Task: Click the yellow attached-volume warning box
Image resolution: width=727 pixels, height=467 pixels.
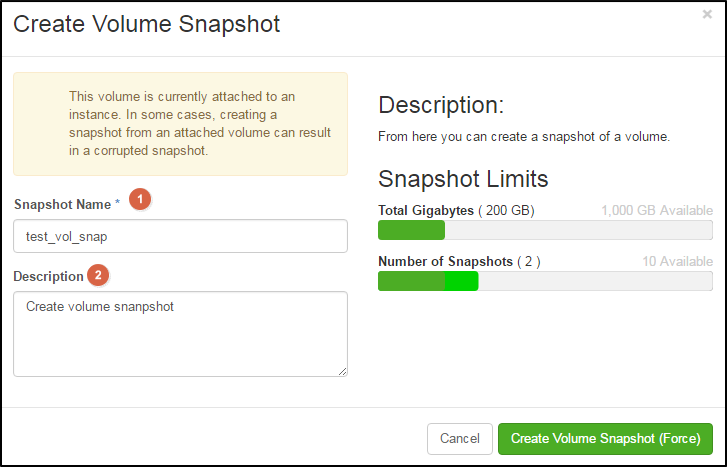Action: point(180,124)
